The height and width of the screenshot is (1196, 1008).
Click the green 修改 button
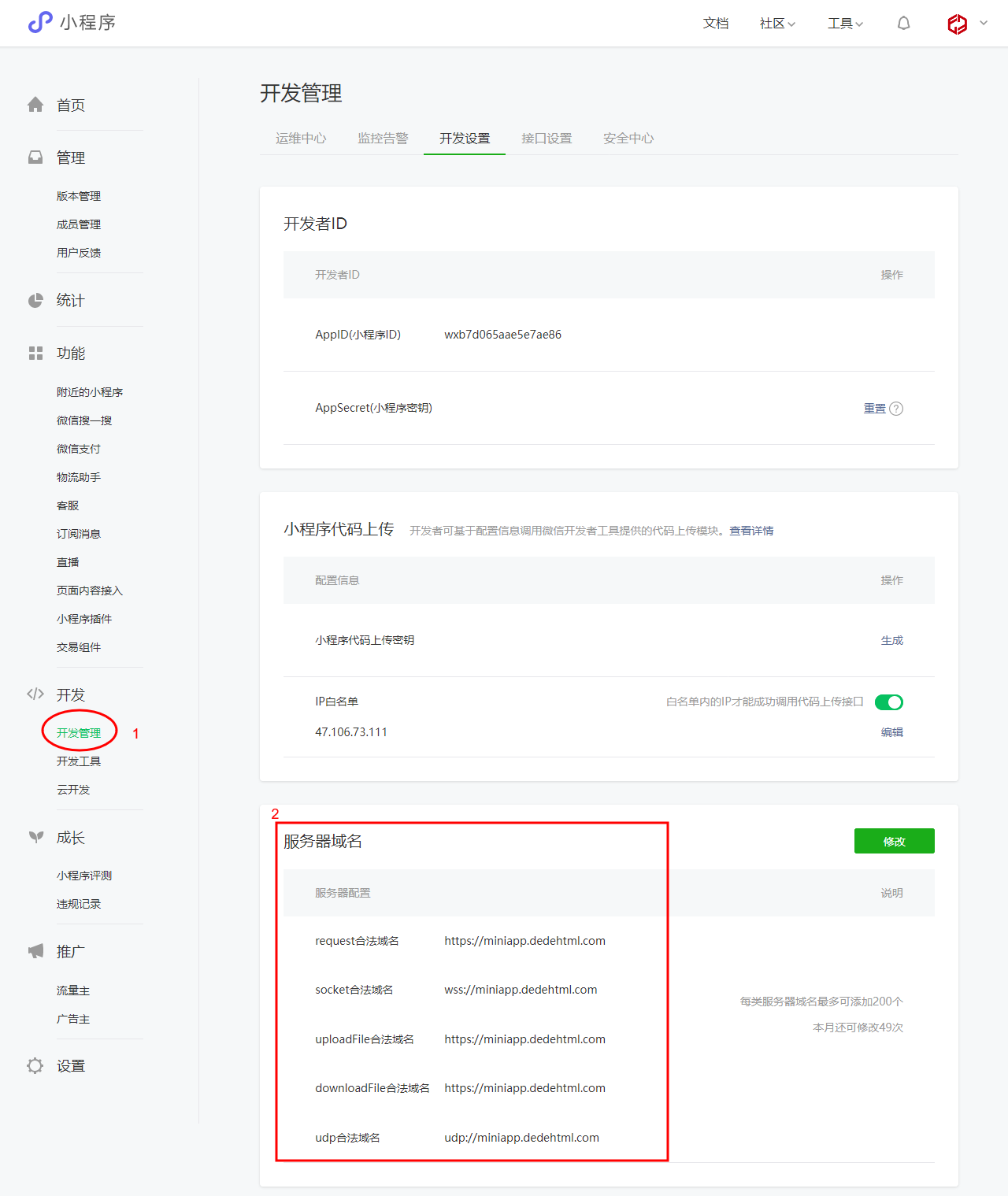[894, 841]
